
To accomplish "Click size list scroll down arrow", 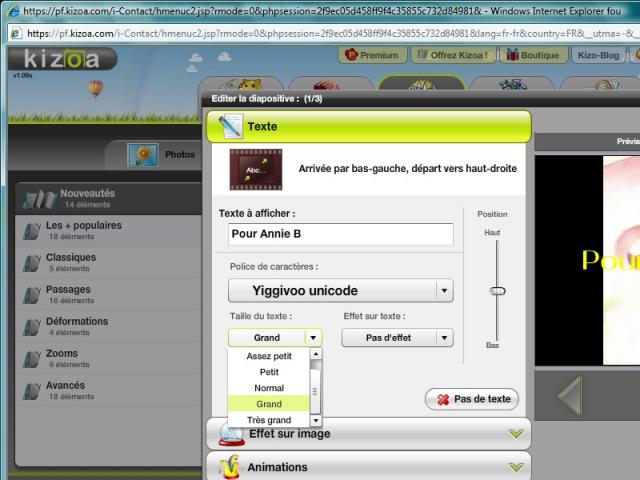I will point(316,420).
